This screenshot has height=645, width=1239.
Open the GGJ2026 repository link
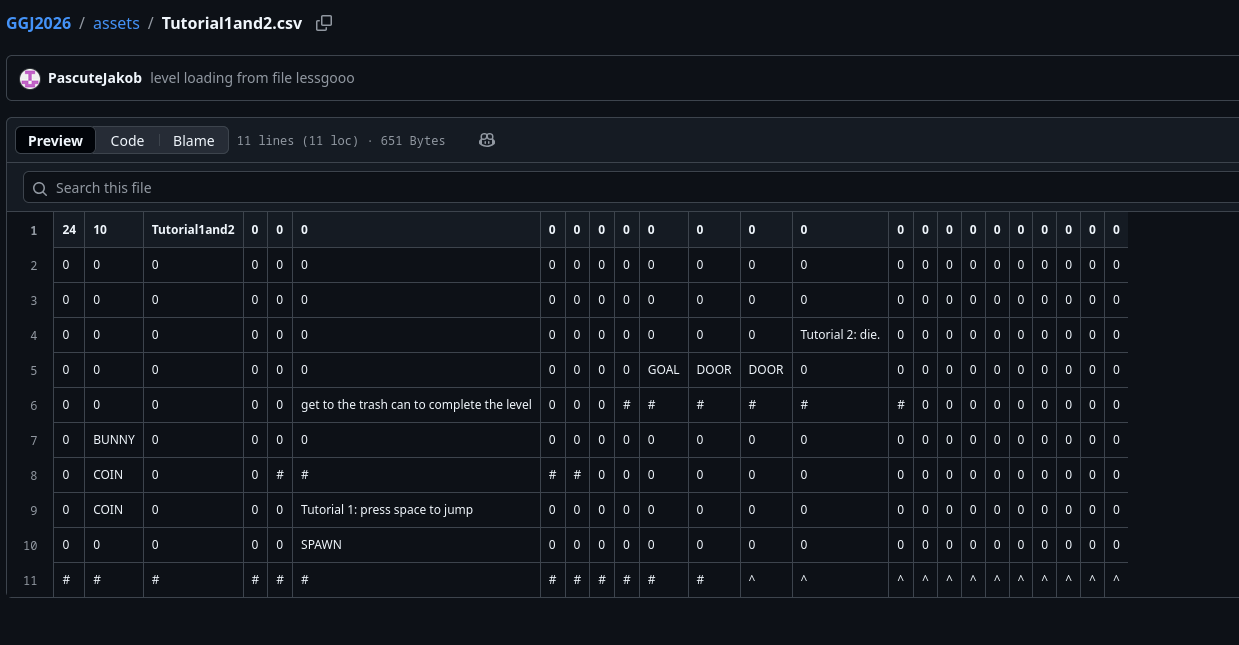coord(39,23)
